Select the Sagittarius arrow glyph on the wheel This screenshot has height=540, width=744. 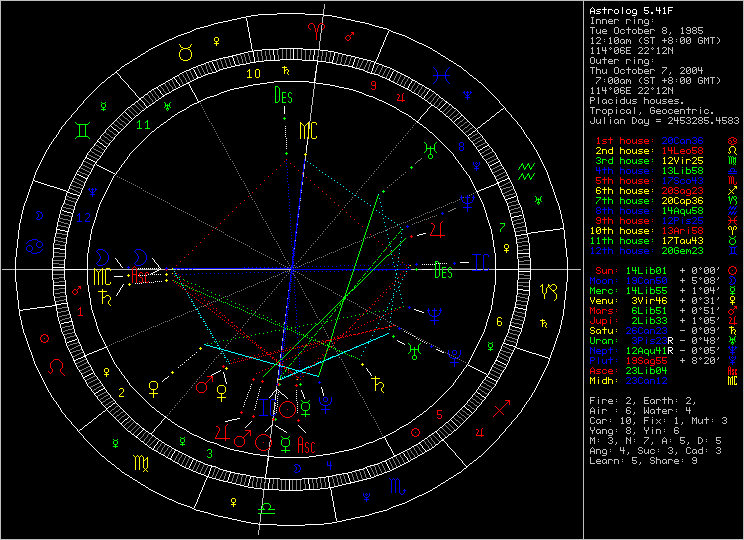point(501,409)
